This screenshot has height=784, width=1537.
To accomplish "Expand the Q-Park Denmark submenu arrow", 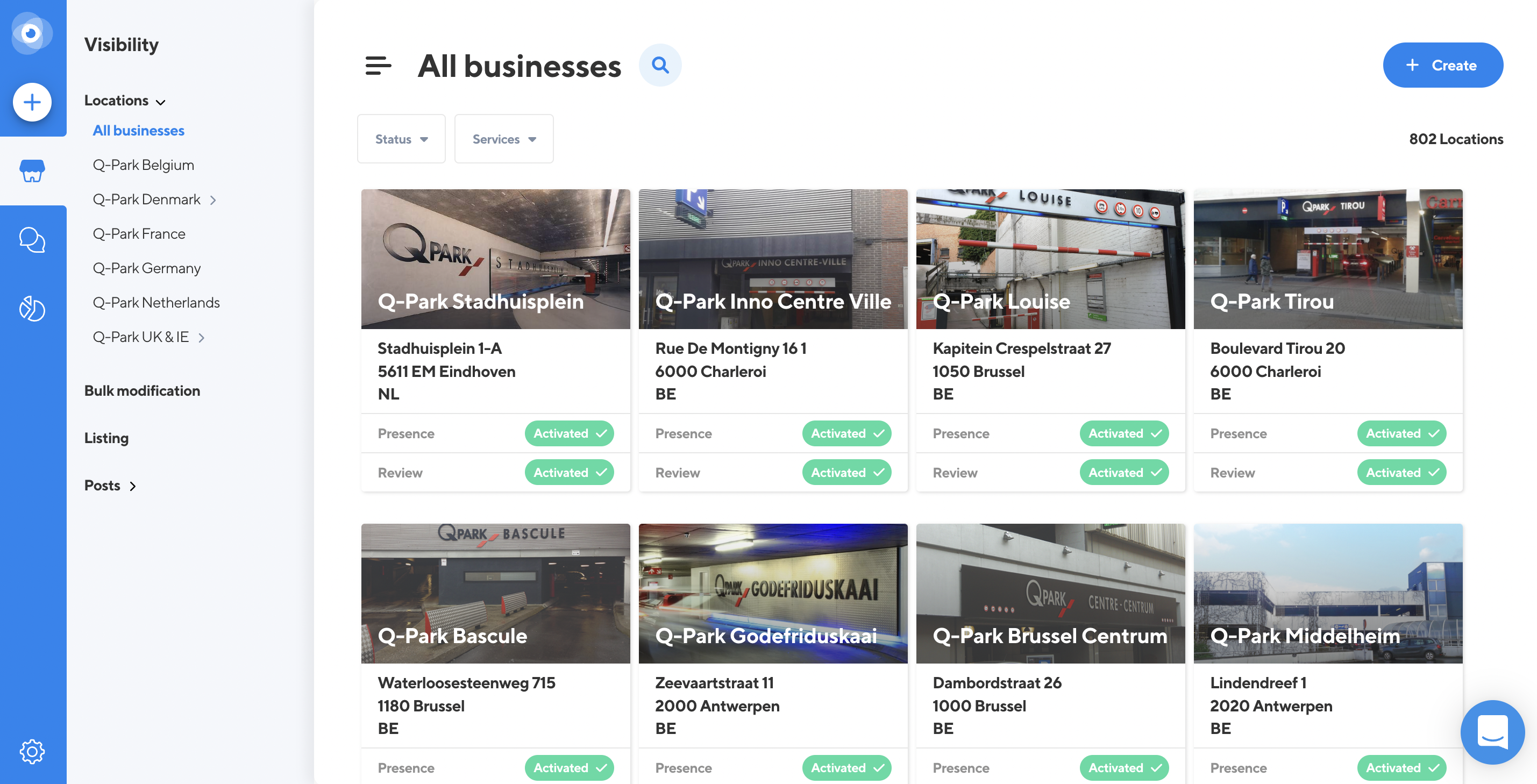I will 213,200.
